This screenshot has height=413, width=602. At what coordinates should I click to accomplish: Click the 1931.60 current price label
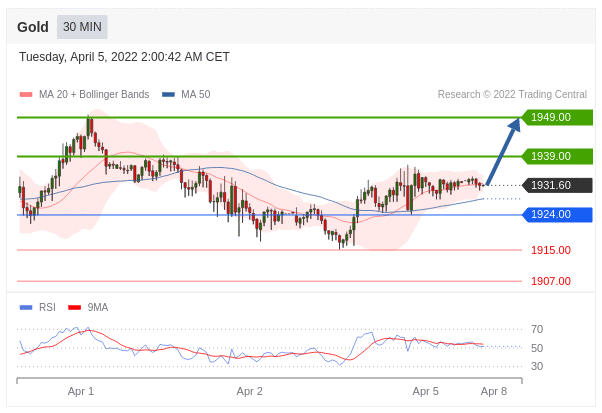[557, 185]
